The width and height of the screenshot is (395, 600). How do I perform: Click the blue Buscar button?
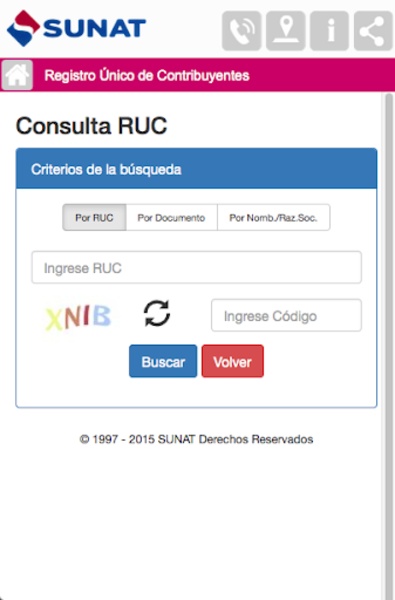163,361
